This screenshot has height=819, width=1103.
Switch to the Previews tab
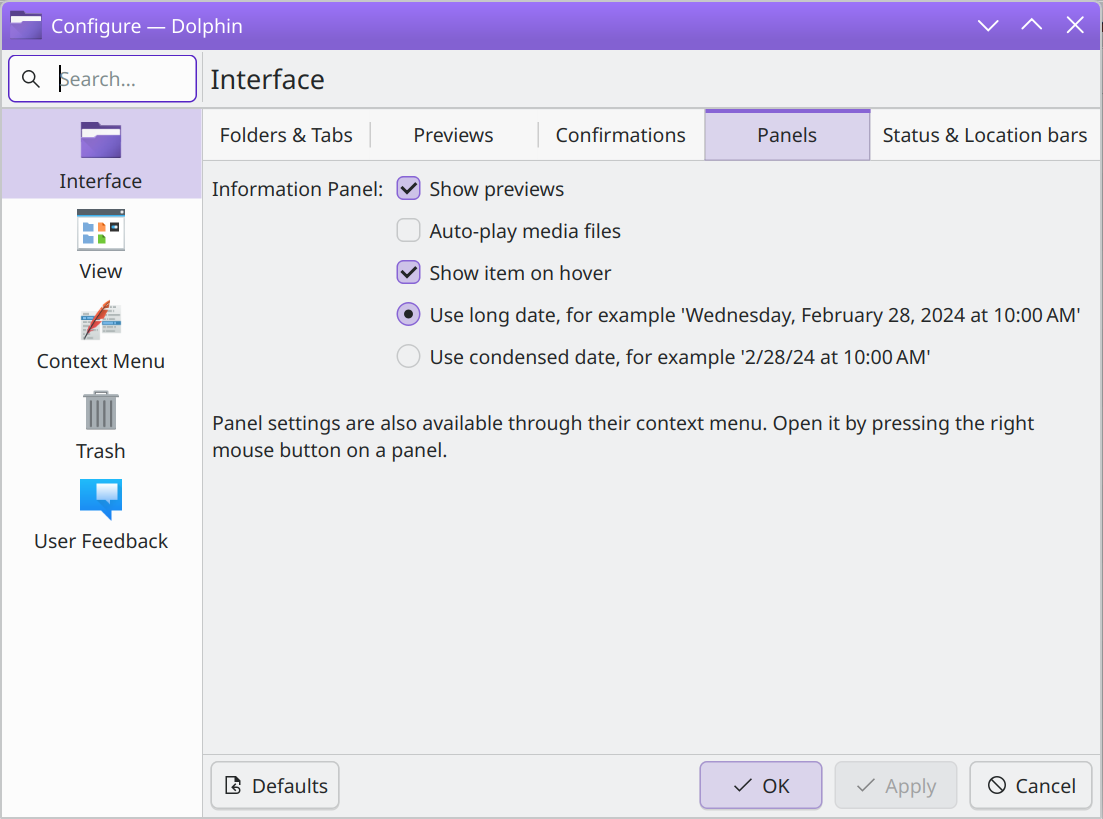pyautogui.click(x=453, y=135)
